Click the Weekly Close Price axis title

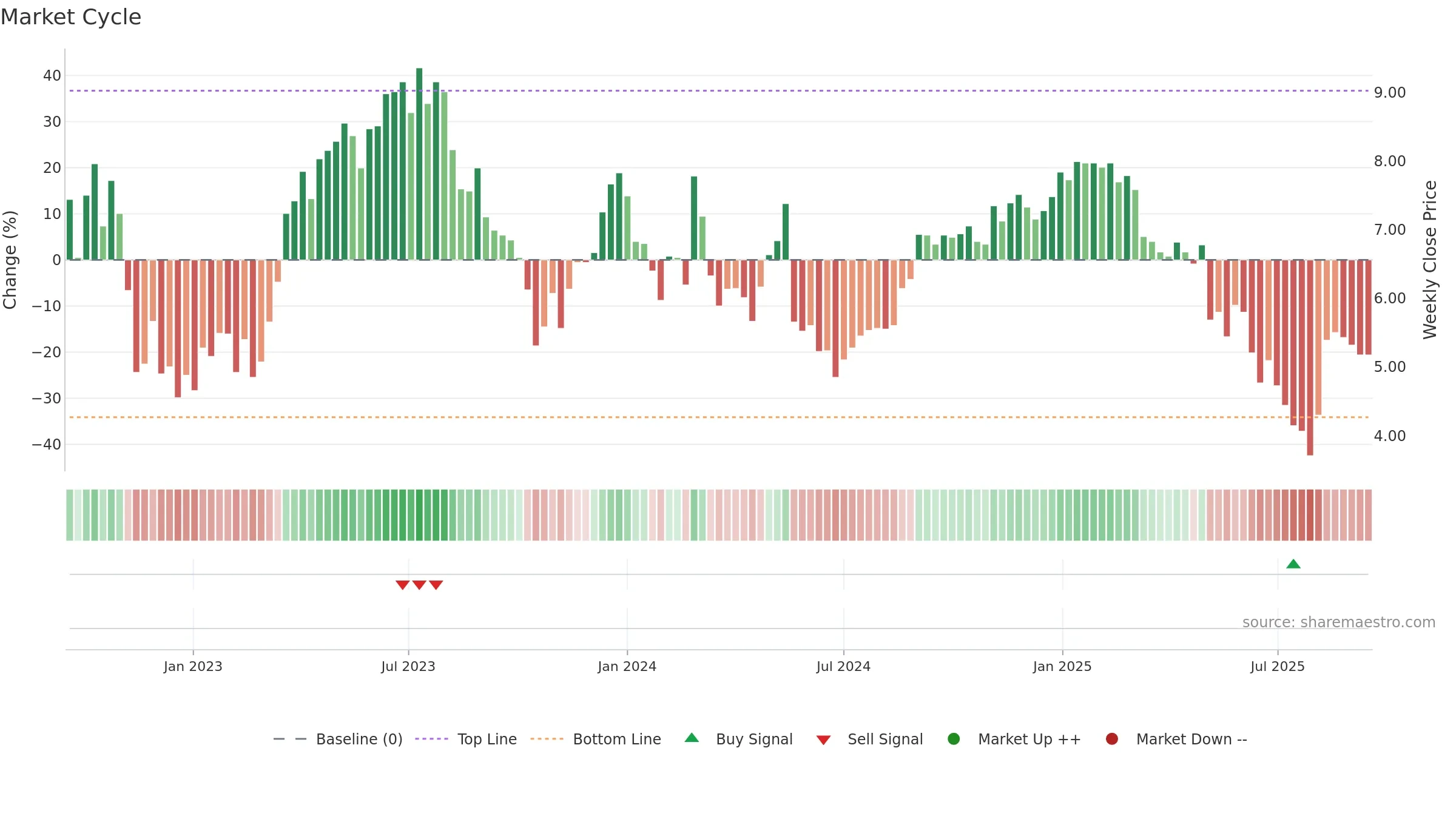[1430, 260]
